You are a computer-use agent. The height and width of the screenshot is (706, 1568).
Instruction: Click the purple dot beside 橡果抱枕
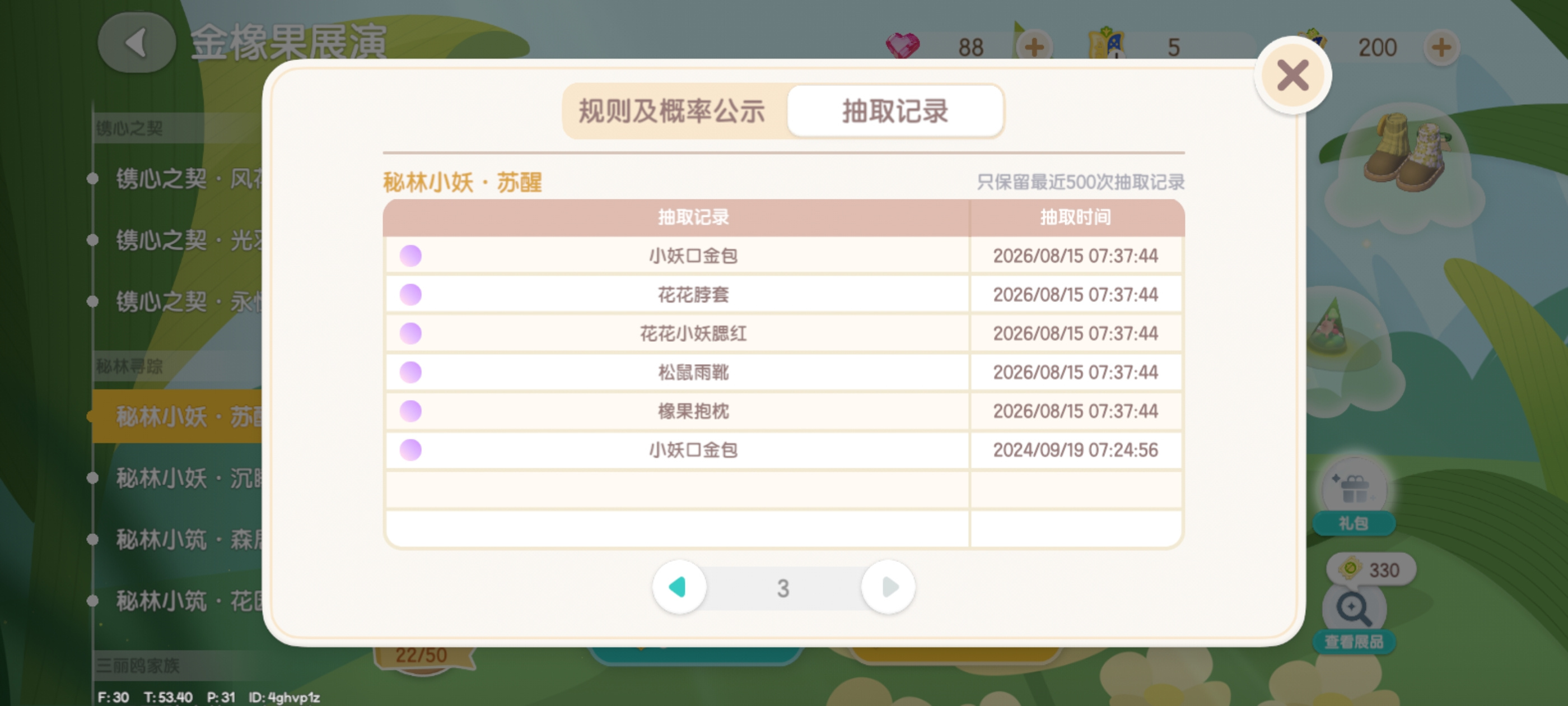point(410,411)
